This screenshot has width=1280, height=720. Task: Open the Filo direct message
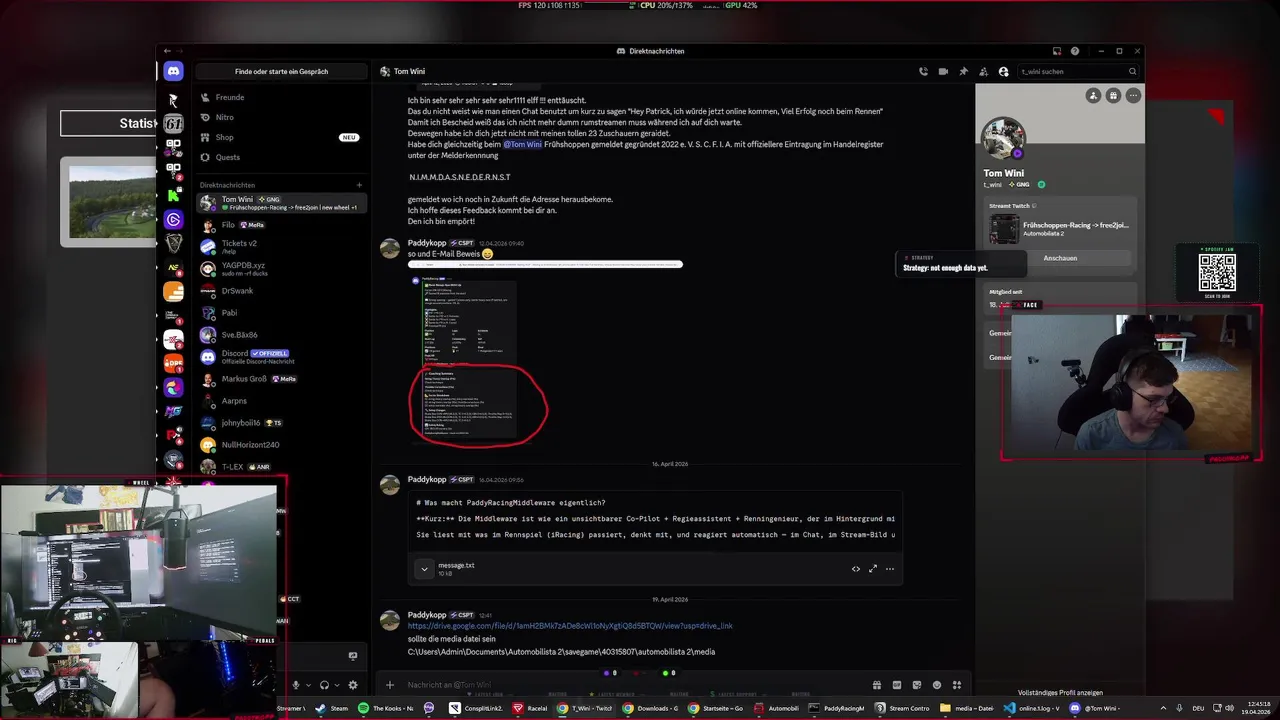pyautogui.click(x=281, y=225)
